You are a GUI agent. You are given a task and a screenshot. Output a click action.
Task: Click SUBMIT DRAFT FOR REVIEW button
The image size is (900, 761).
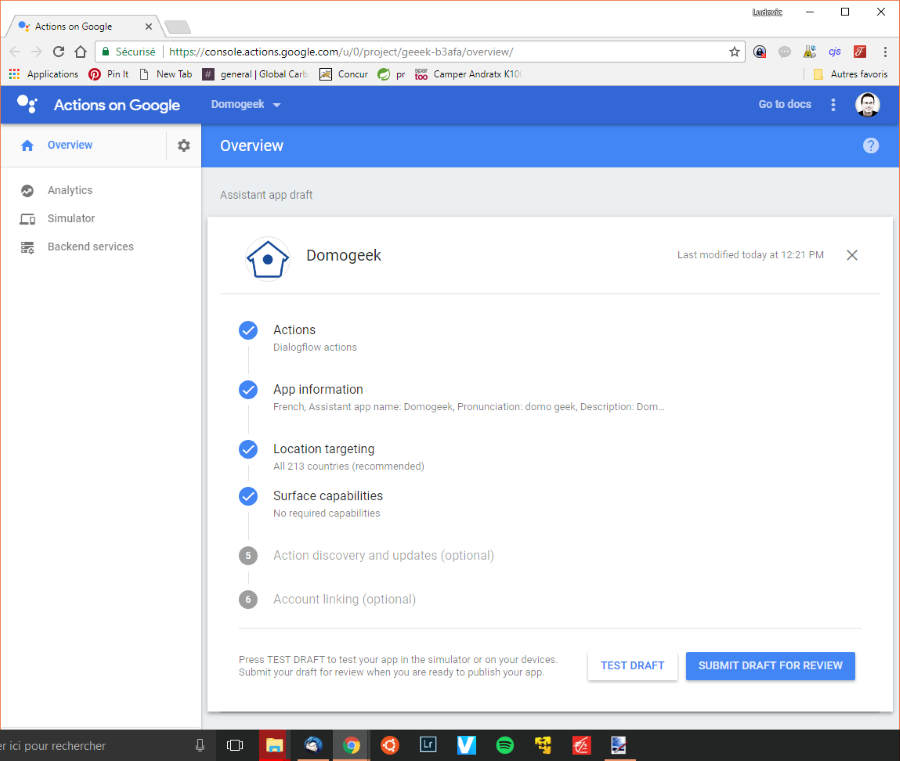point(770,666)
